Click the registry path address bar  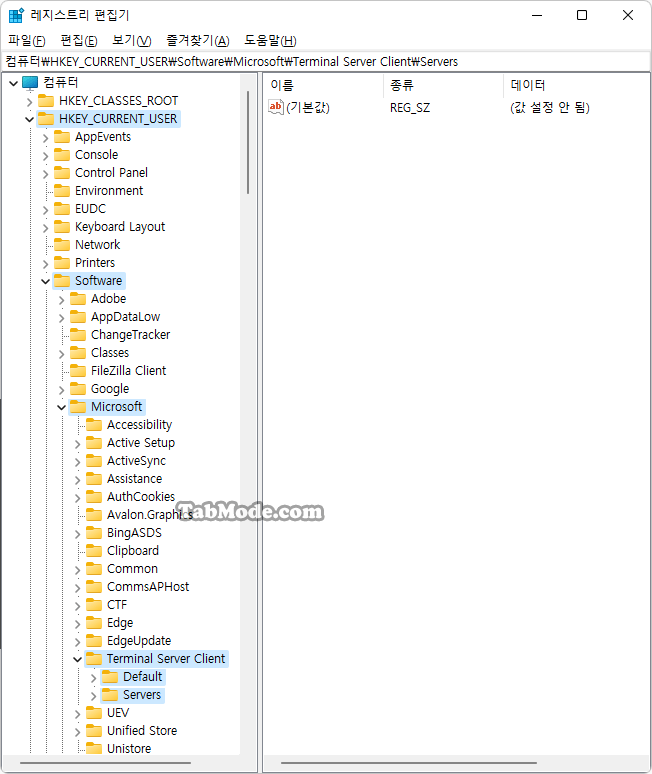point(326,62)
